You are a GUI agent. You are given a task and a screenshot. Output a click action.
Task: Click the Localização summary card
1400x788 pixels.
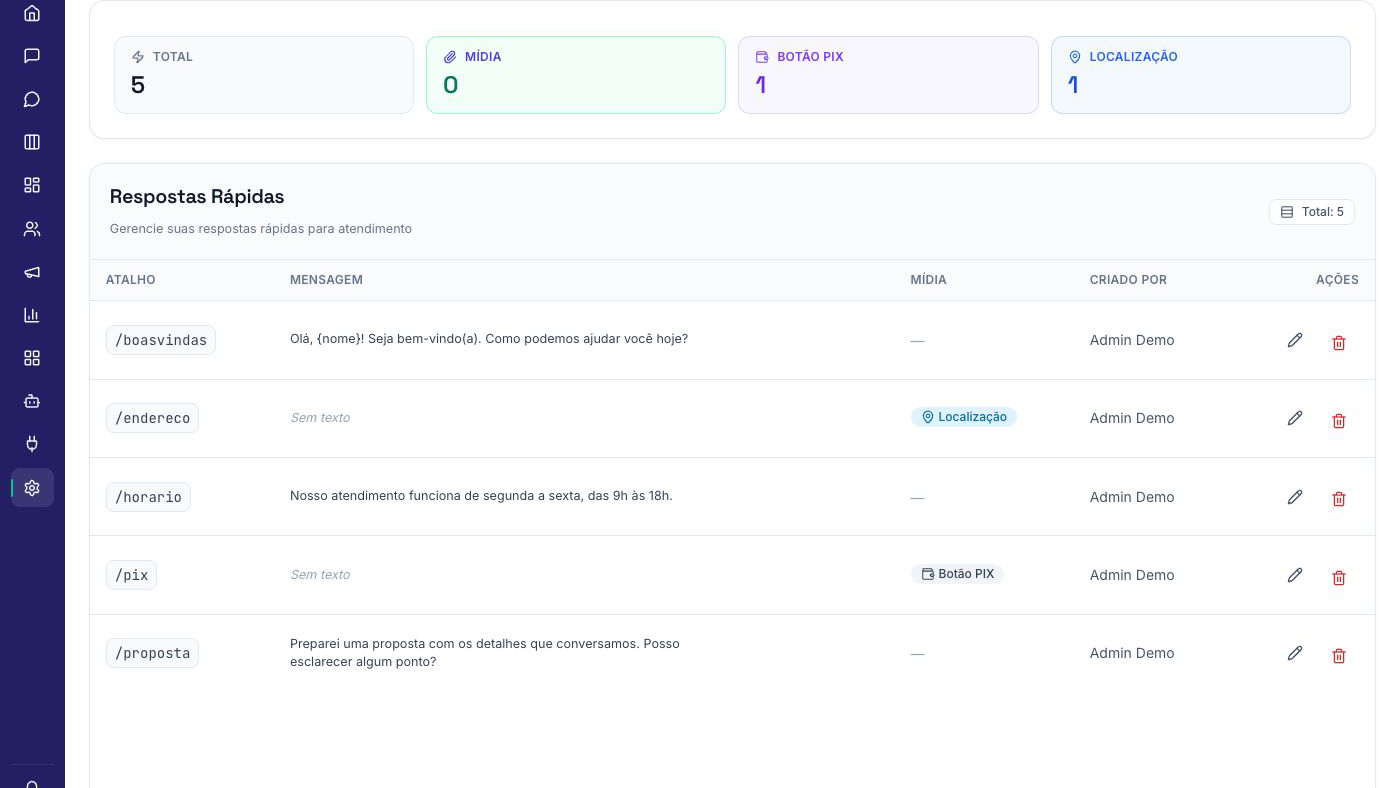point(1201,75)
